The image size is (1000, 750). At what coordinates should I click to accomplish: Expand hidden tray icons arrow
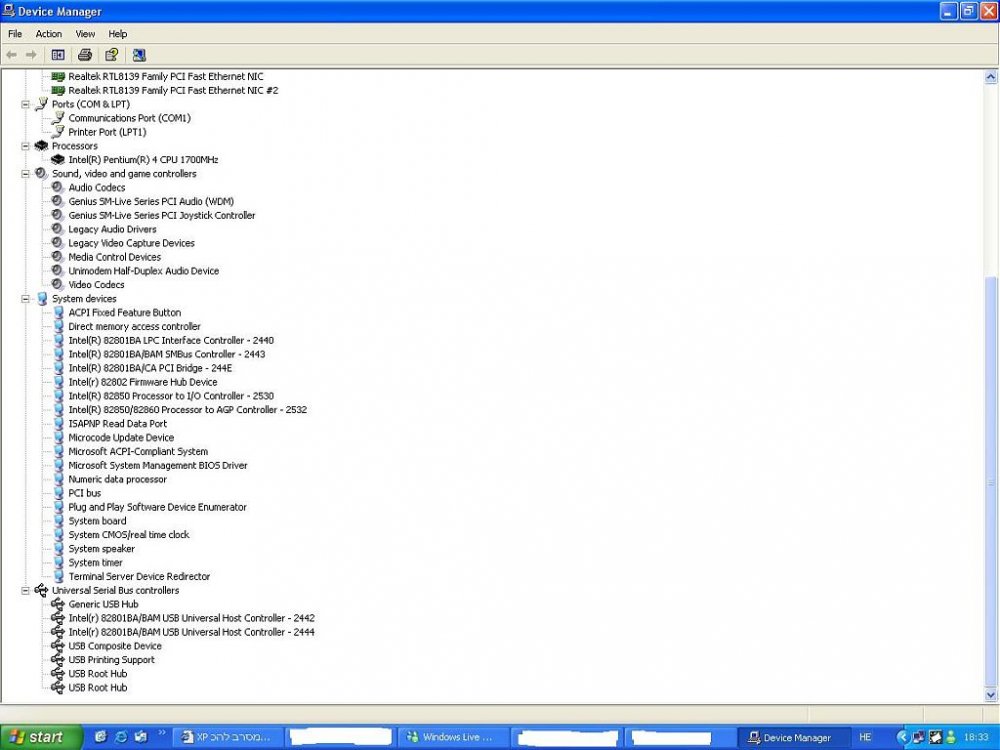pos(902,737)
